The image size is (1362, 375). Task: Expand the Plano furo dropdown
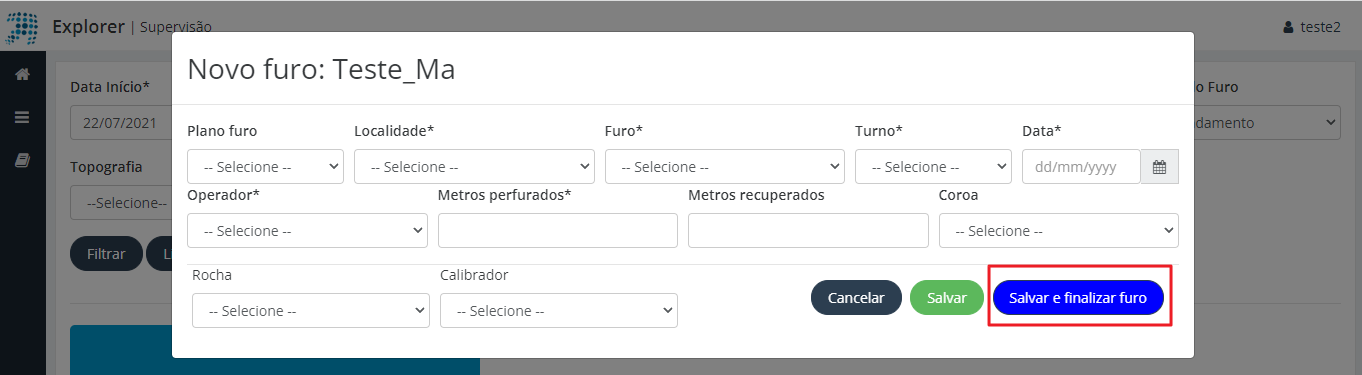click(265, 167)
